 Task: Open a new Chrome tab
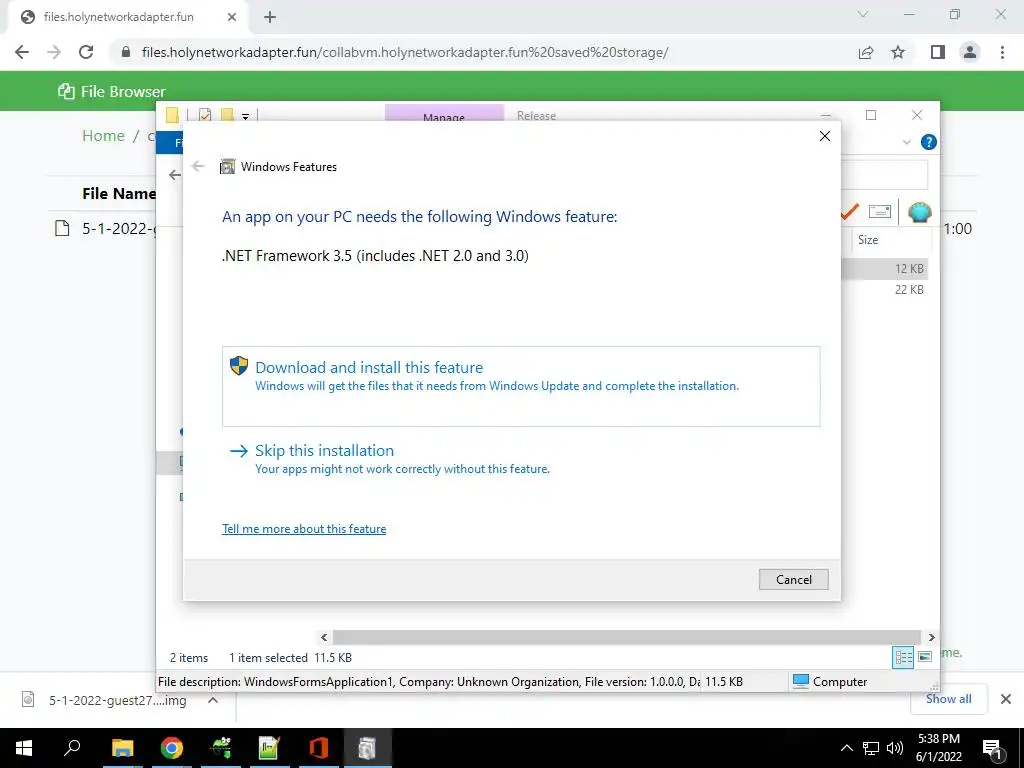(x=270, y=17)
